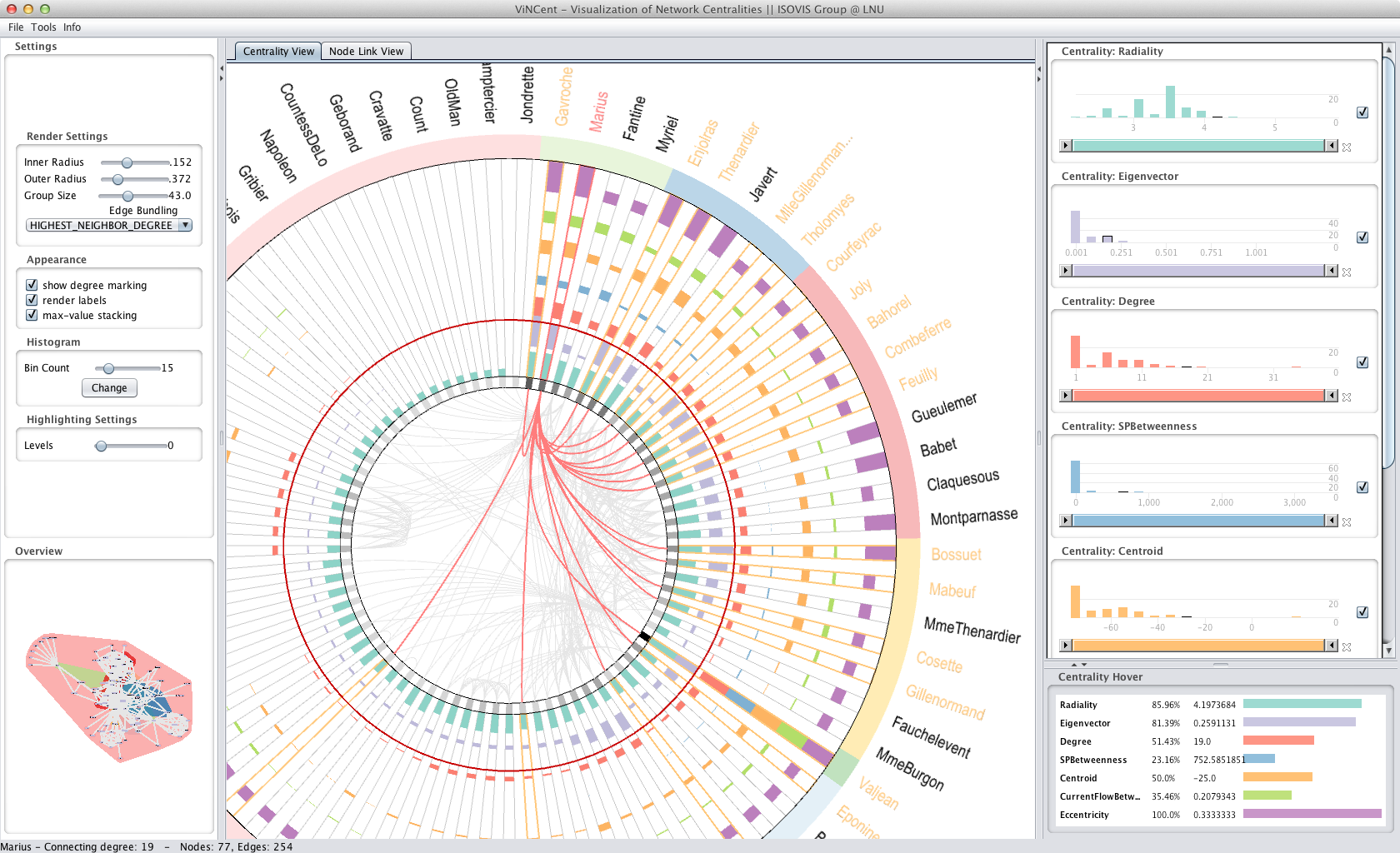Click the Radiality range left handle arrow

1066,146
